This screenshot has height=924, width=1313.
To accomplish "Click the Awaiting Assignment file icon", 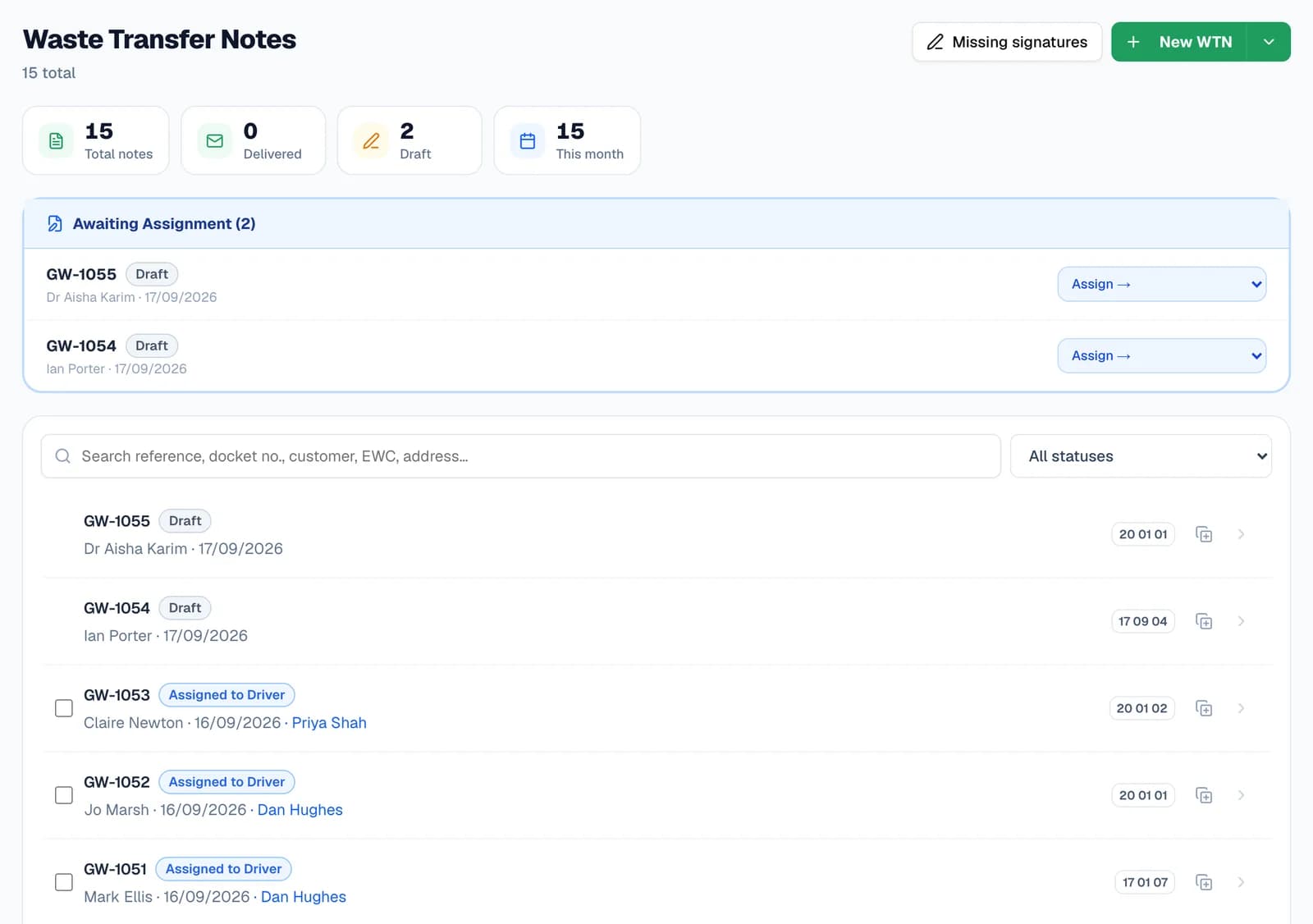I will click(x=55, y=224).
